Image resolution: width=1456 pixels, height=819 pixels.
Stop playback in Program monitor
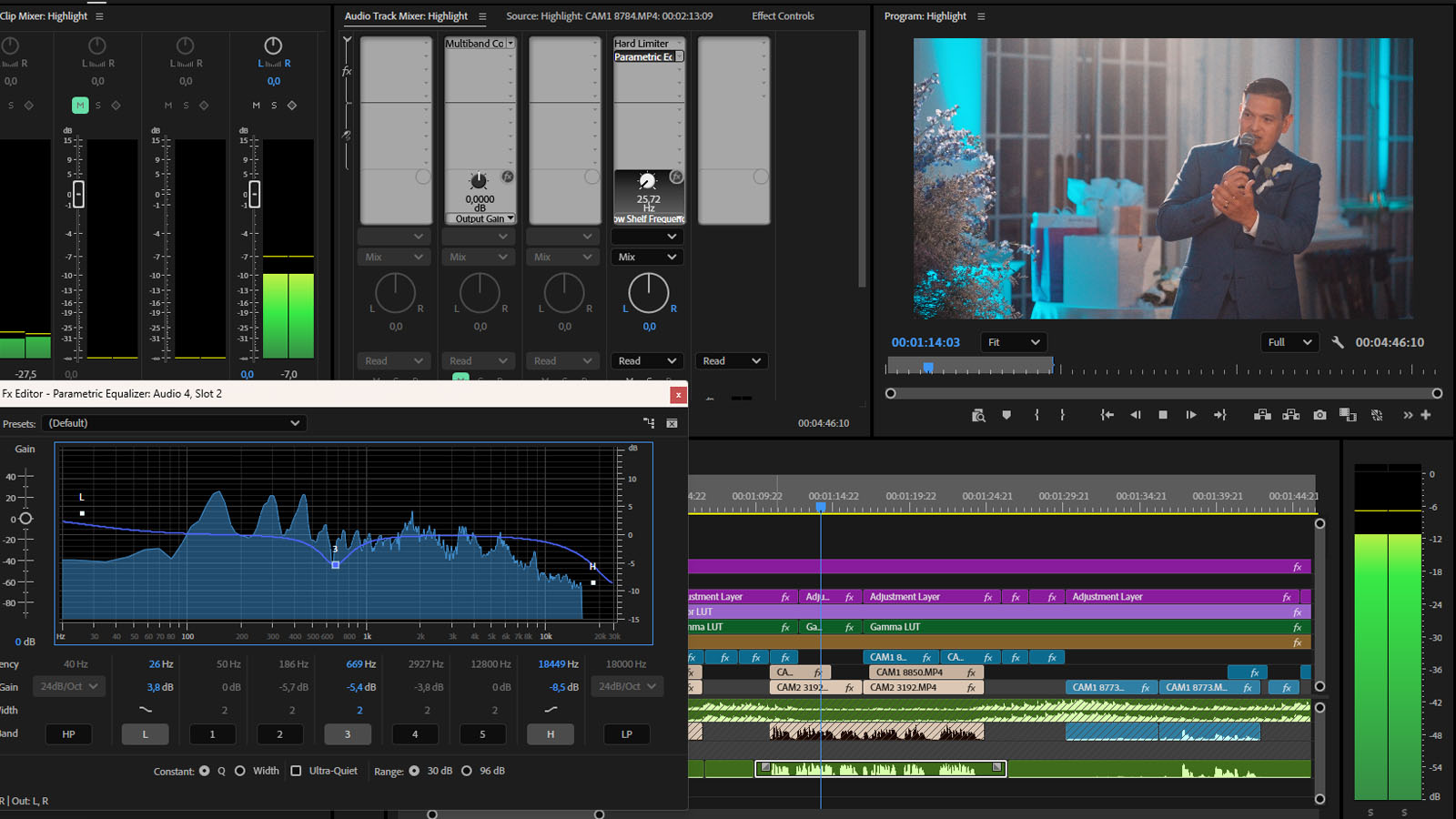tap(1163, 415)
